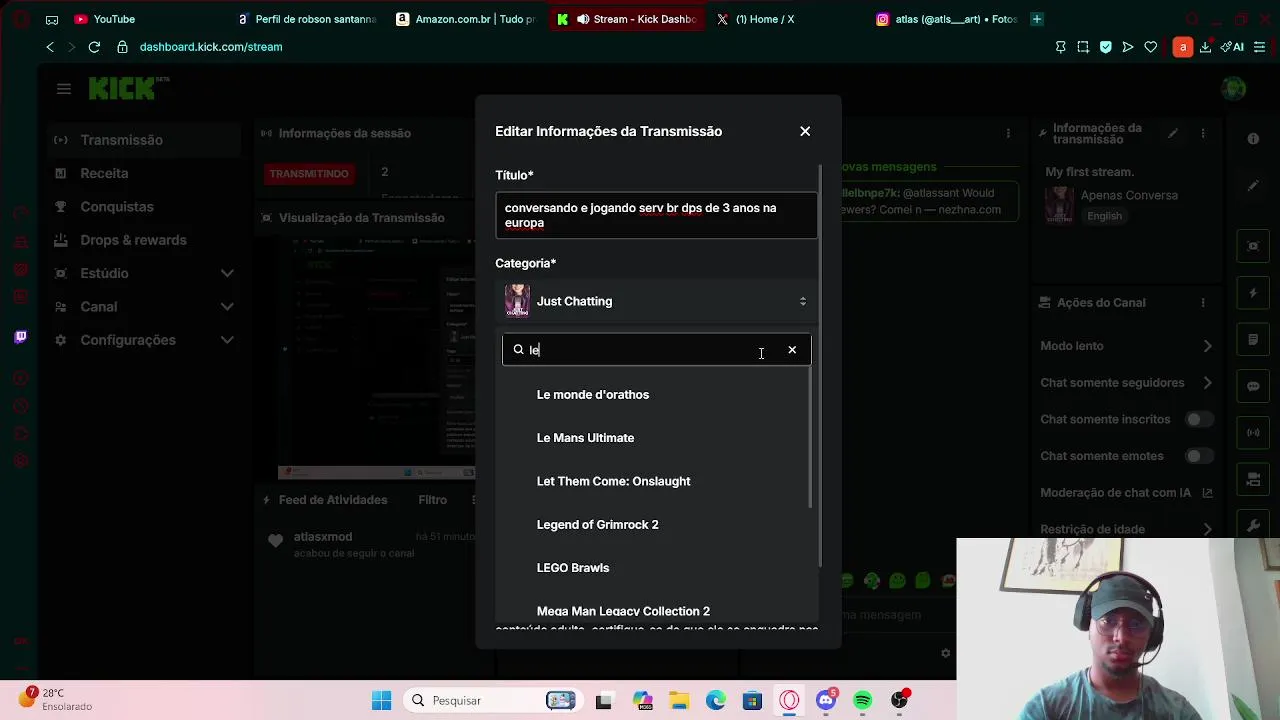1280x720 pixels.
Task: Open Transmissão in the sidebar
Action: [146, 140]
